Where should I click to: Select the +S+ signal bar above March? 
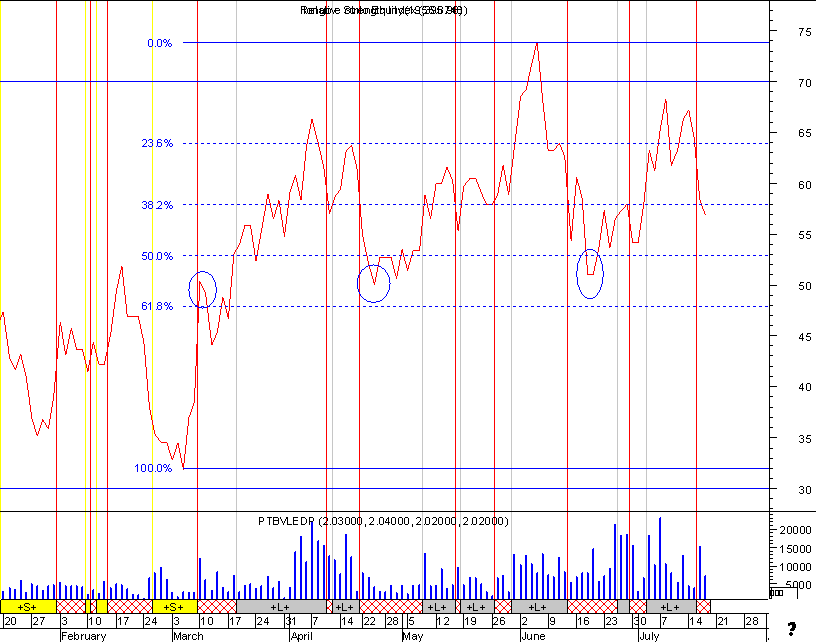[x=174, y=607]
